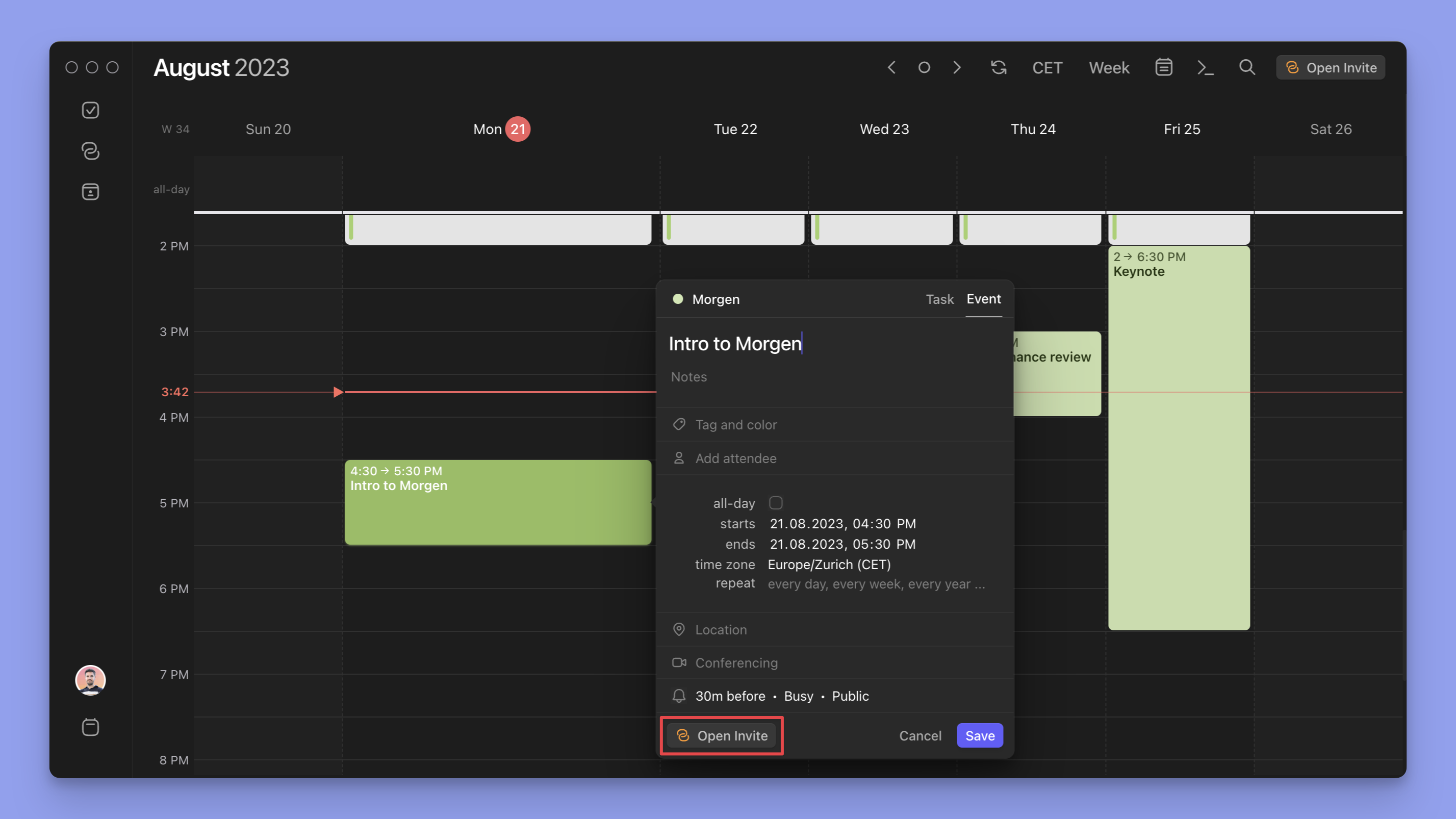Sync calendars with refresh icon
Viewport: 1456px width, 819px height.
point(999,68)
